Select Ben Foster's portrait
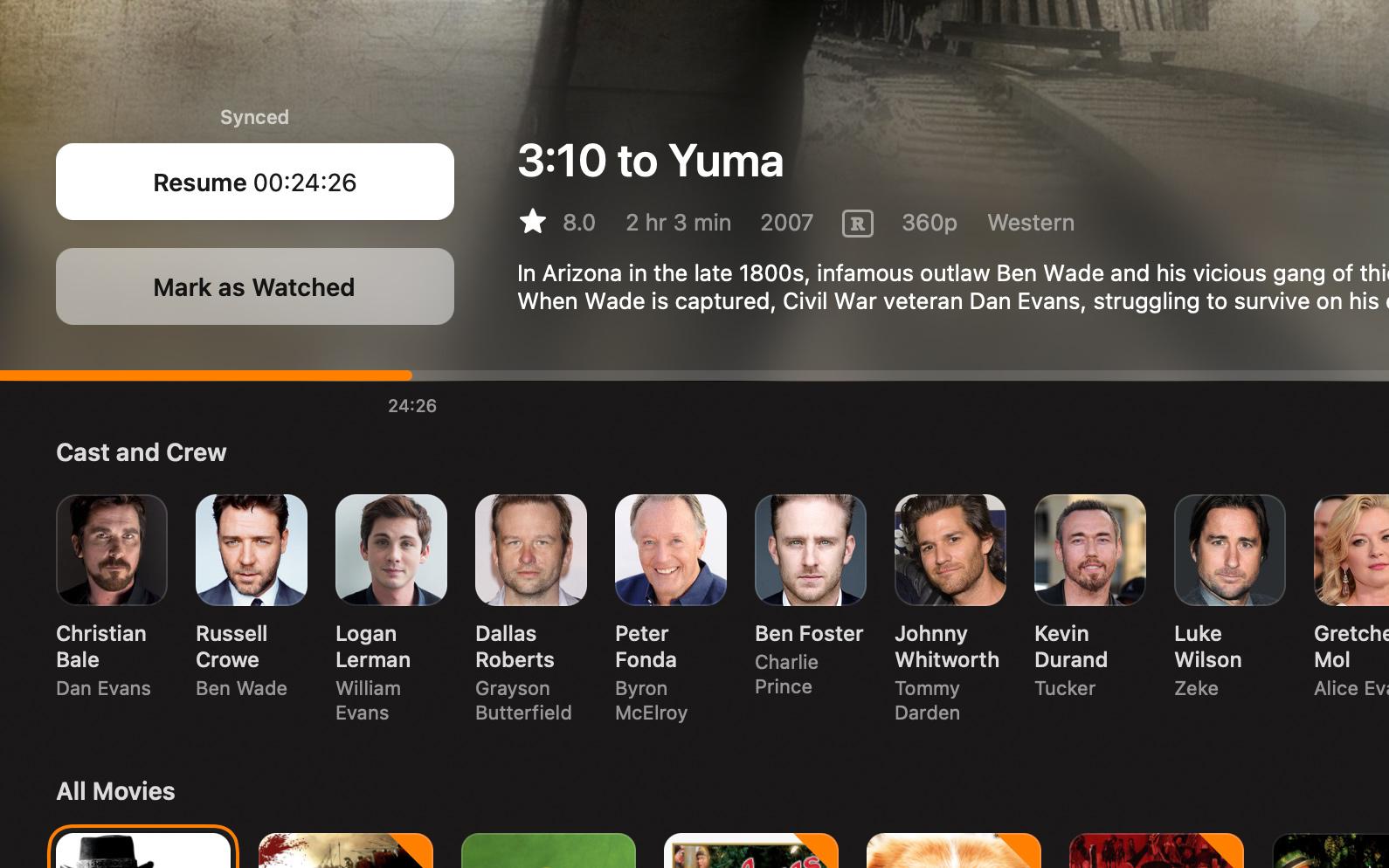The height and width of the screenshot is (868, 1389). click(811, 550)
